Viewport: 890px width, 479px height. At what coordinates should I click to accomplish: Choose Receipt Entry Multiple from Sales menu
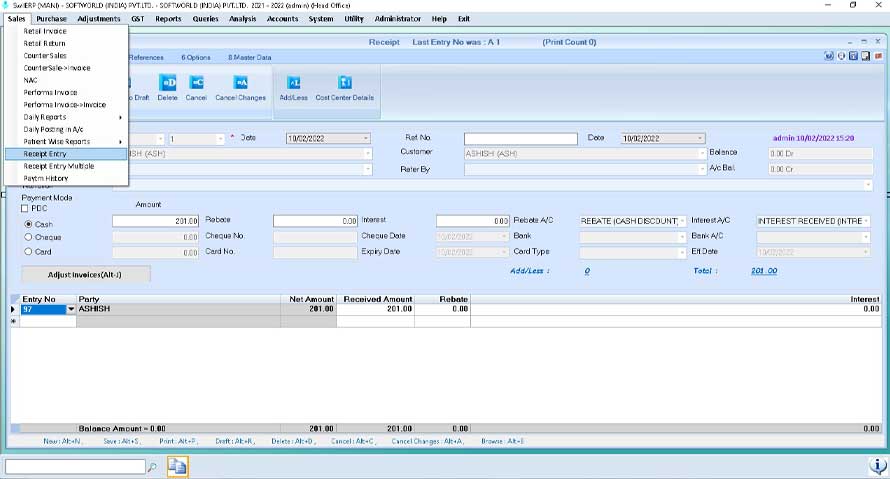(x=59, y=166)
